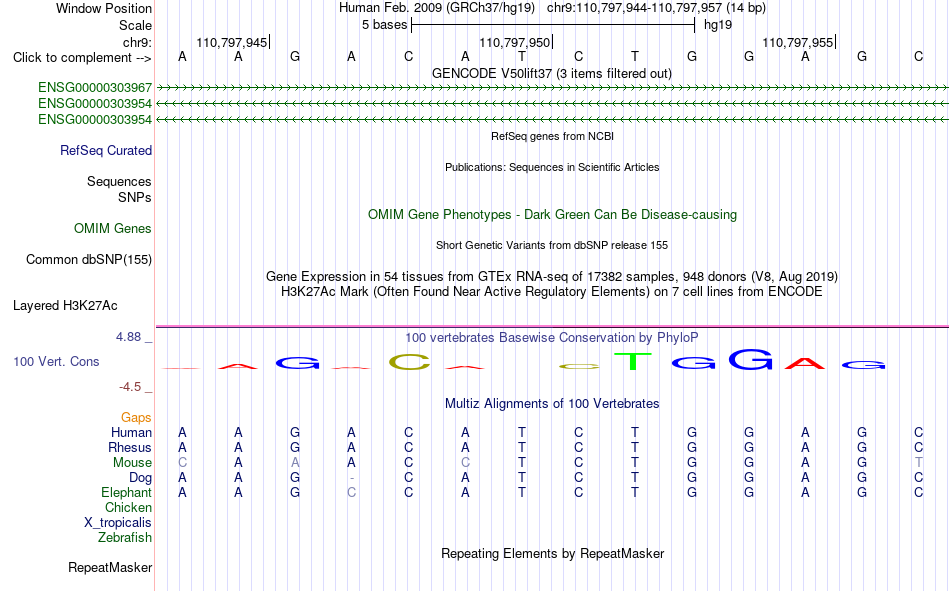
Task: Click the 'OMIM Gene Phenotypes' green title
Action: point(553,215)
